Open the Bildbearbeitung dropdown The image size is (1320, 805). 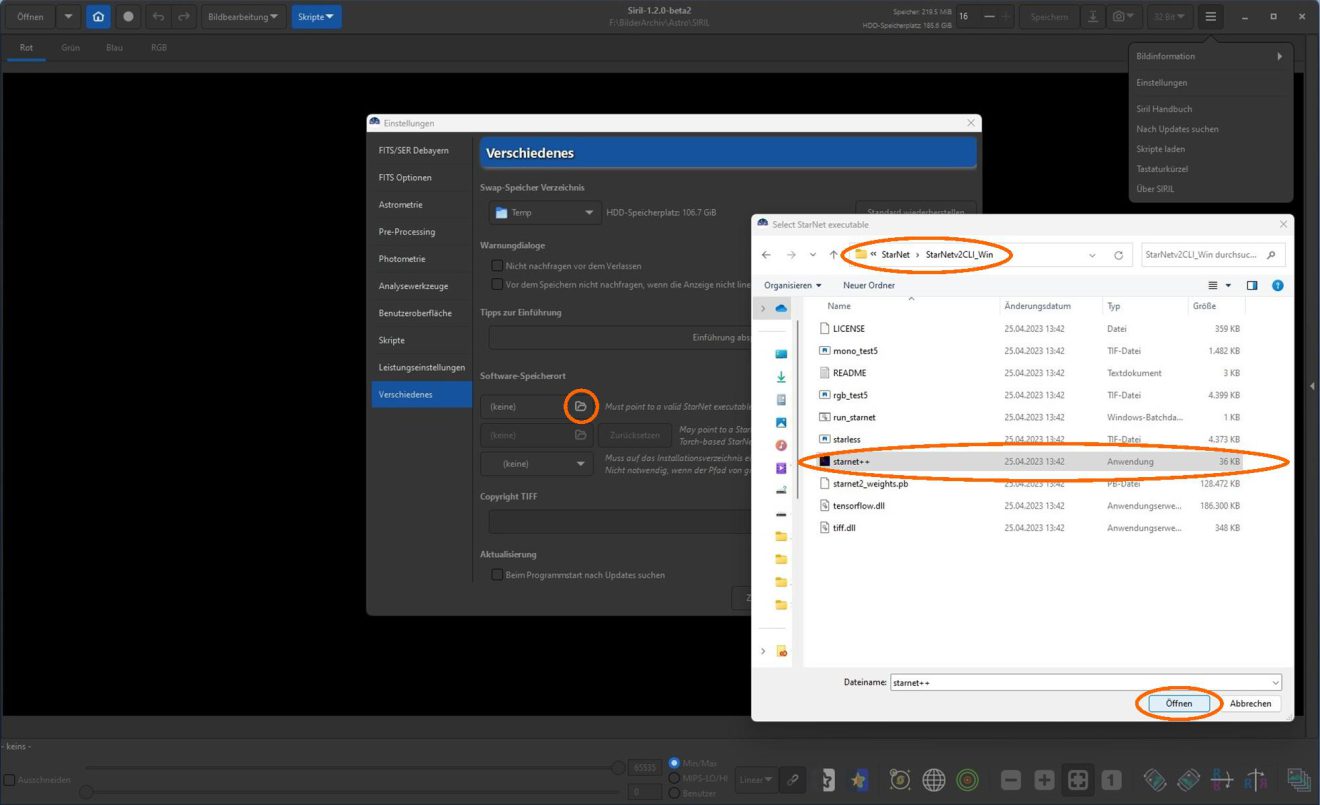(x=244, y=17)
